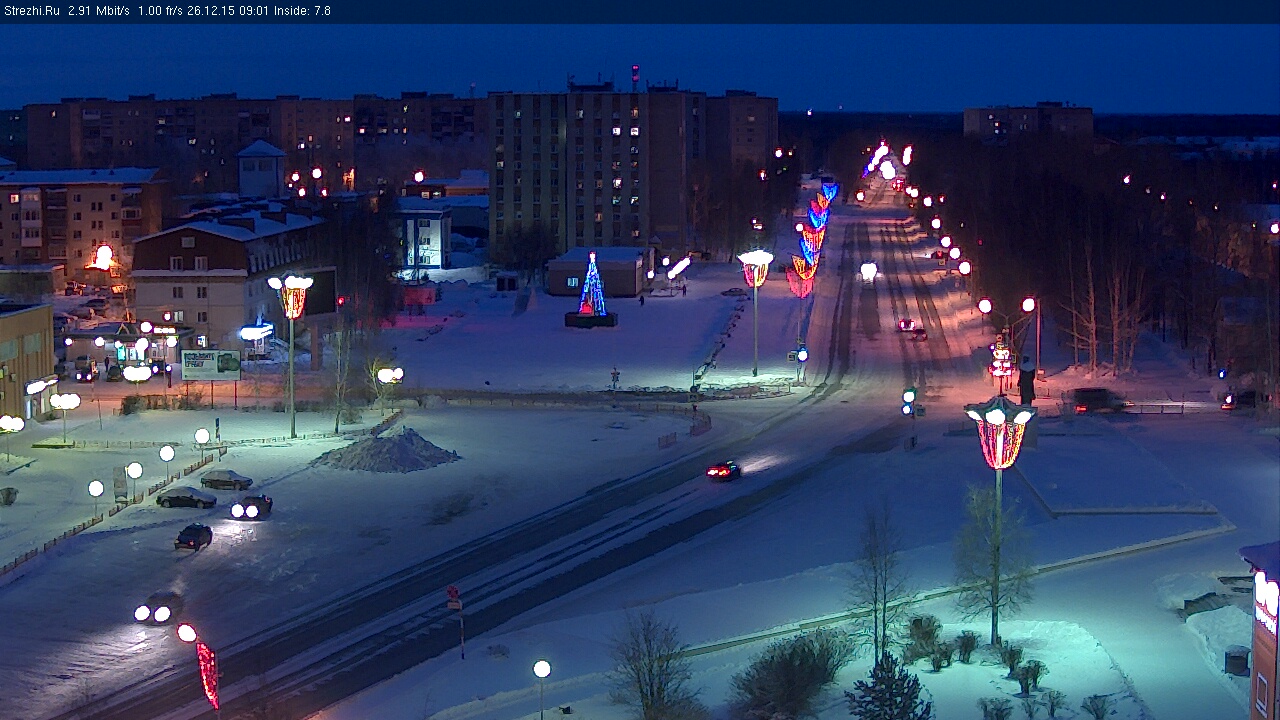The width and height of the screenshot is (1280, 720).
Task: Click the Strezhi.Ru label in overlay
Action: pos(31,11)
